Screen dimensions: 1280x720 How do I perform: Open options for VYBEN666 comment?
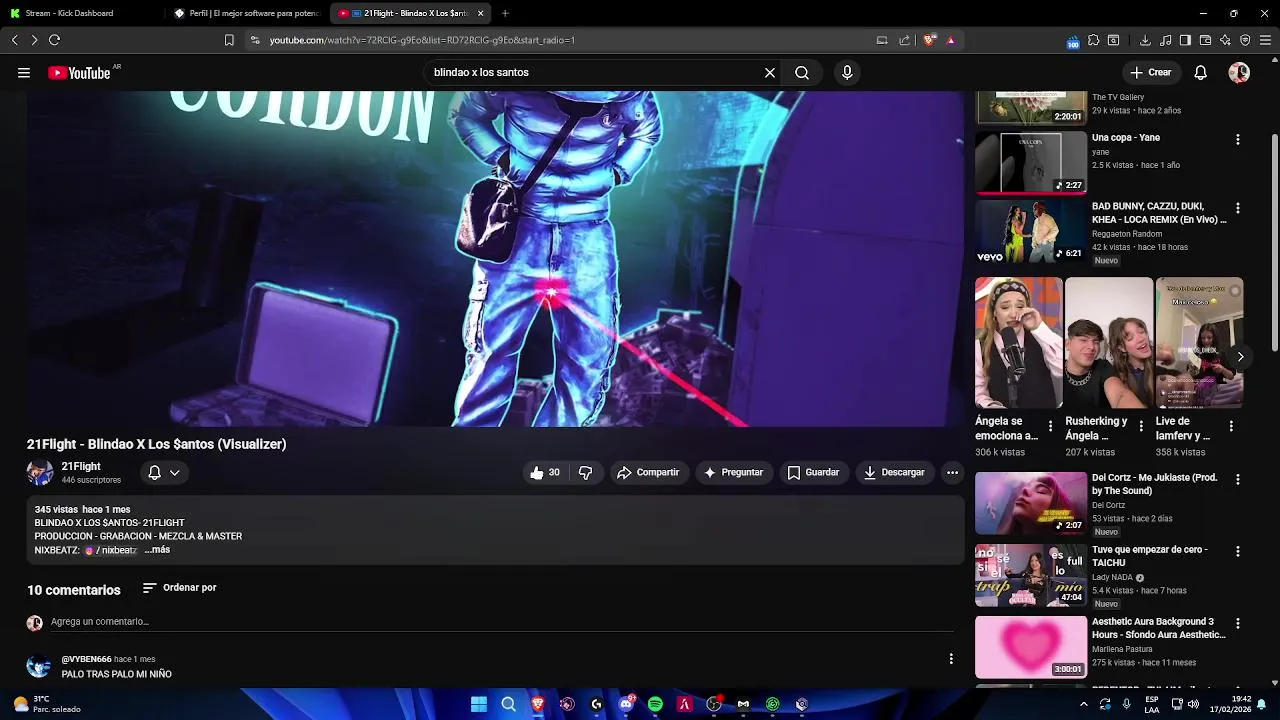951,659
